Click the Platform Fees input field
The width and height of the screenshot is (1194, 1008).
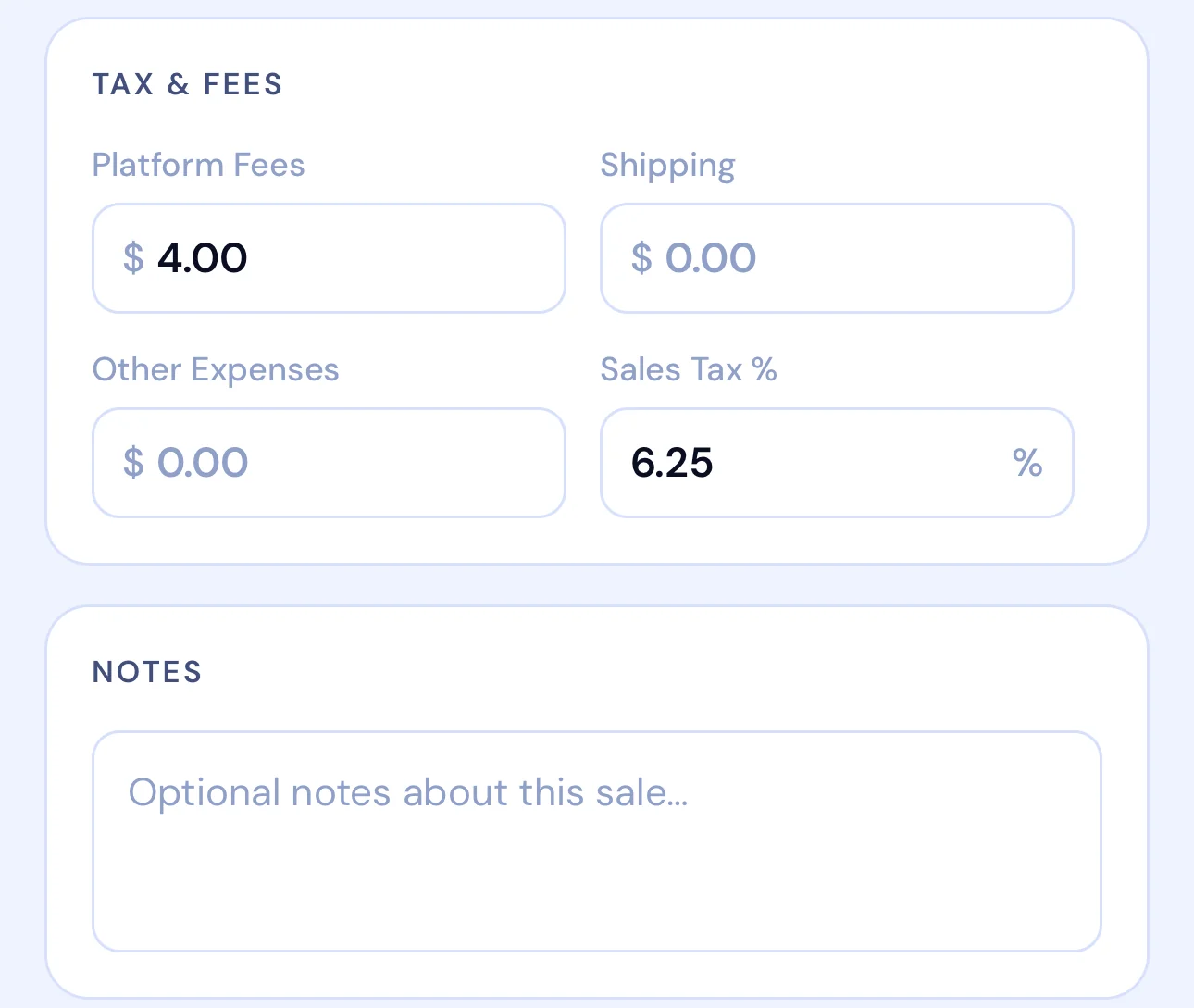coord(329,258)
